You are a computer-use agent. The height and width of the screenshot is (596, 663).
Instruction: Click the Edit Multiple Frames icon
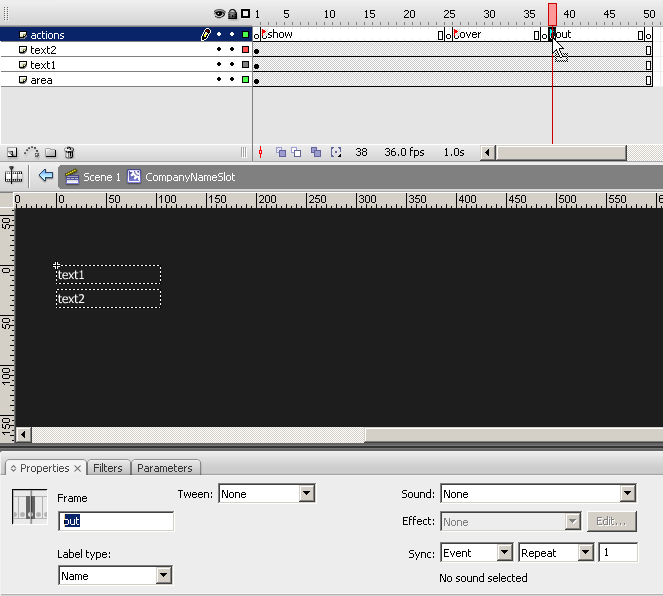tap(316, 153)
